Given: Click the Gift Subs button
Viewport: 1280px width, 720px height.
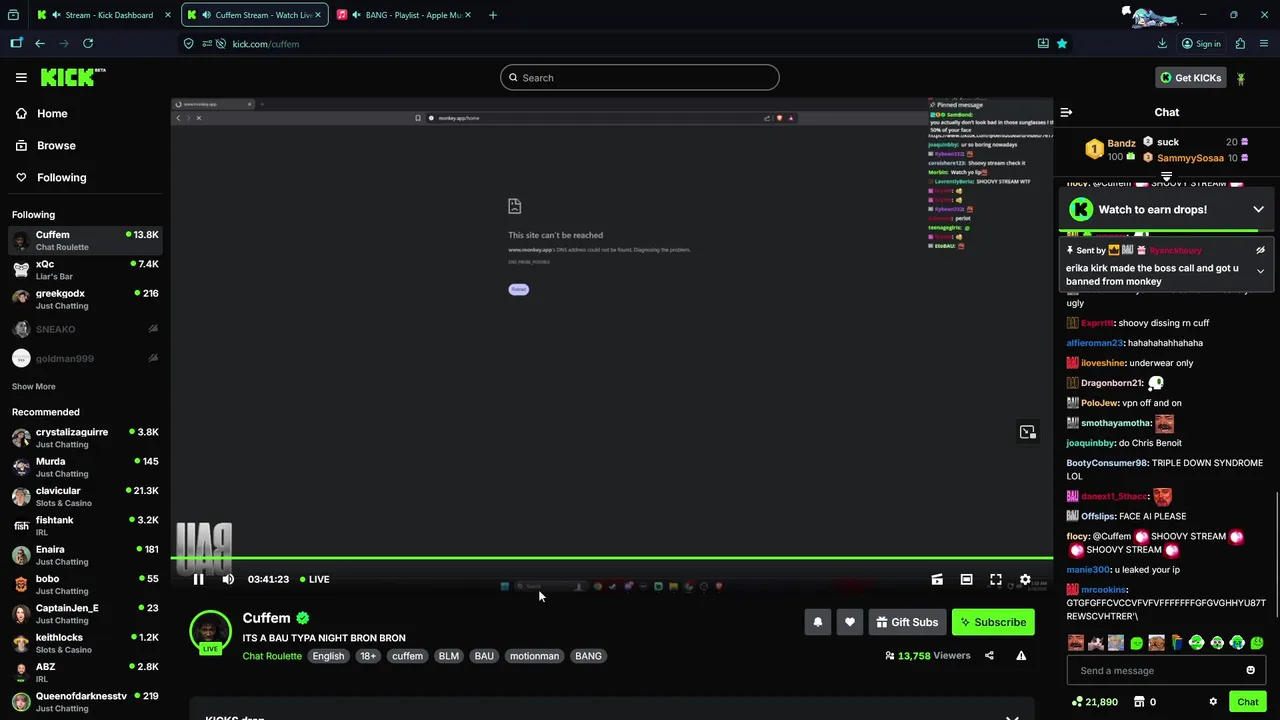Looking at the screenshot, I should point(907,622).
